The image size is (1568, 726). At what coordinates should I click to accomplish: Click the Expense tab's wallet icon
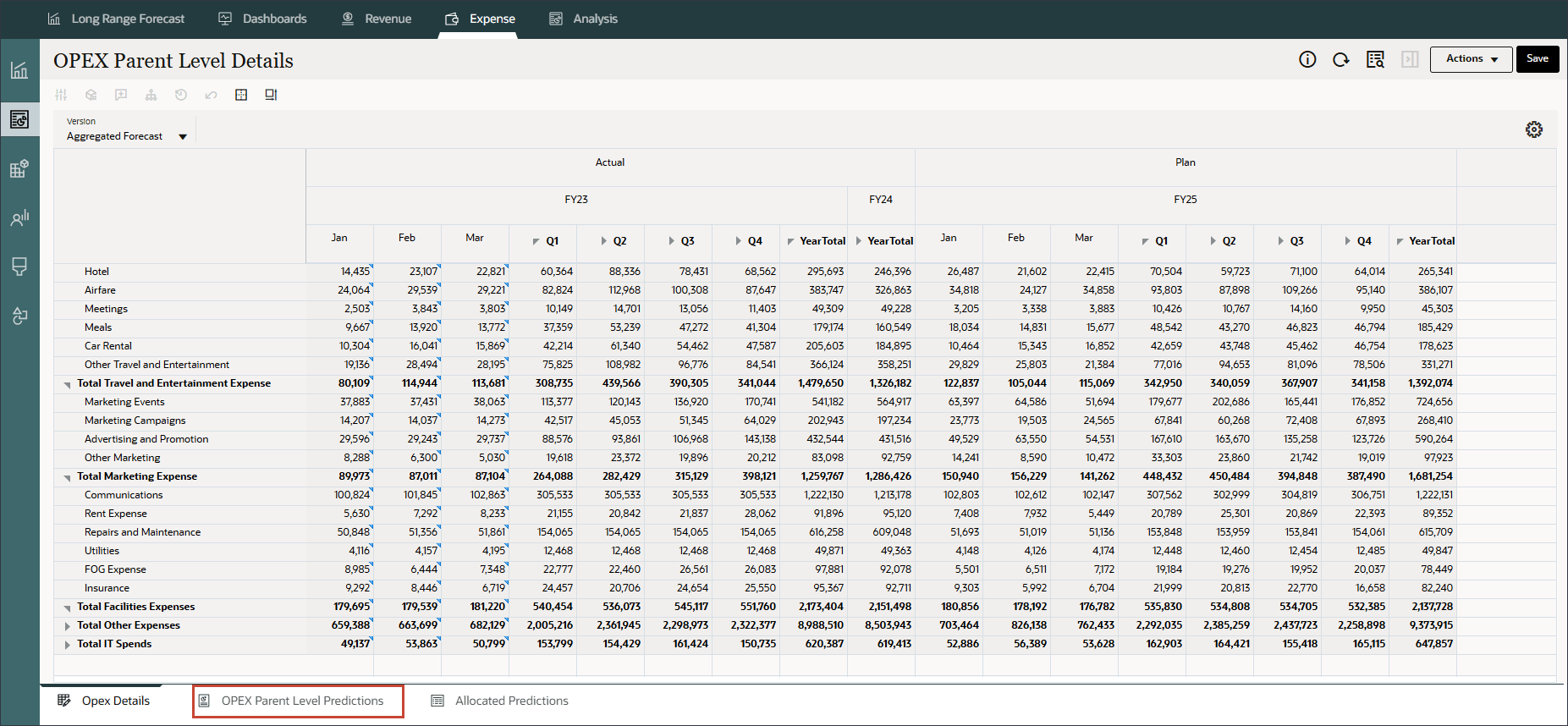click(452, 19)
